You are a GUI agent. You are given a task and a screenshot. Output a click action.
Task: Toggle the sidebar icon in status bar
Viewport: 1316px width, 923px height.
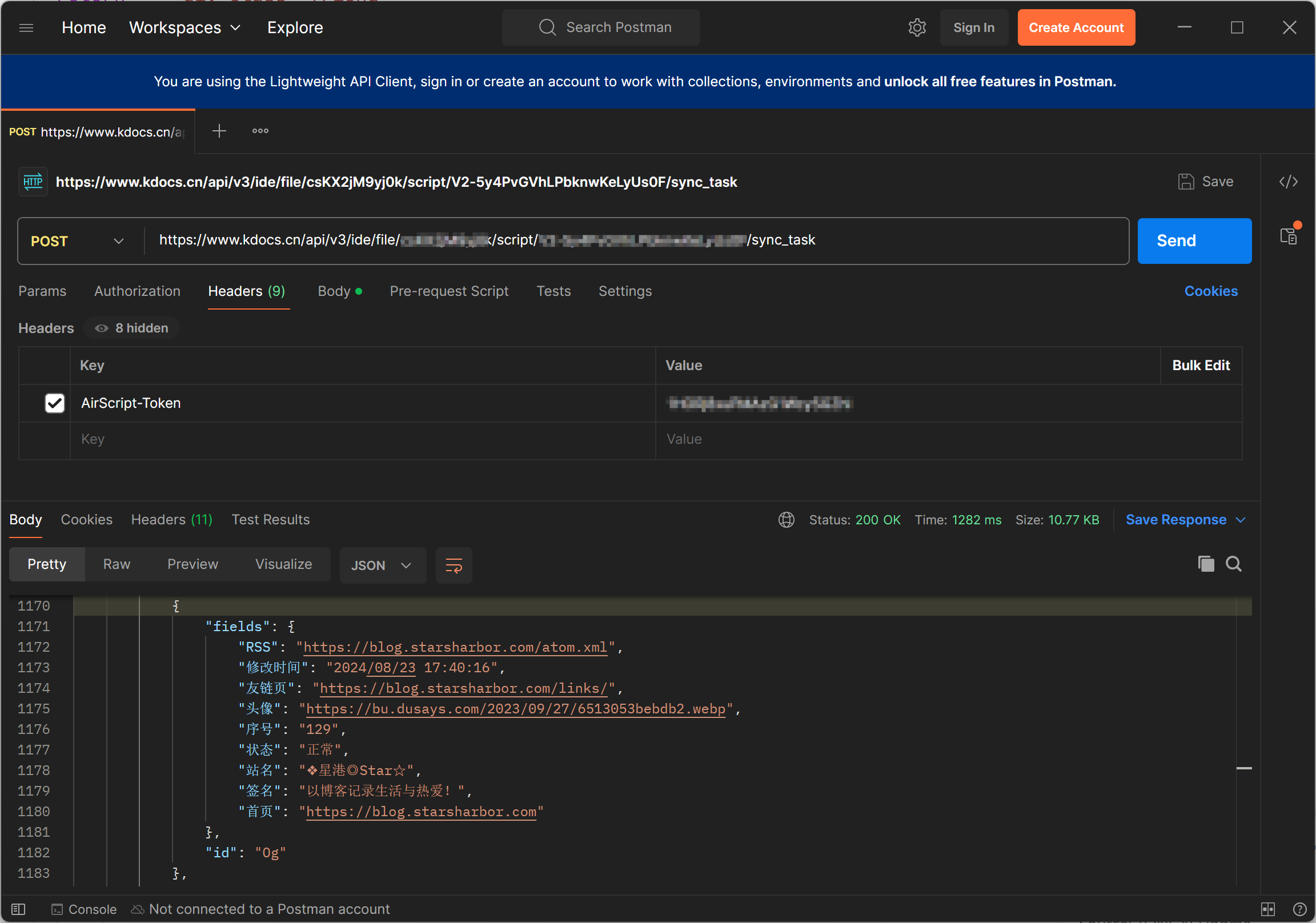pos(18,909)
